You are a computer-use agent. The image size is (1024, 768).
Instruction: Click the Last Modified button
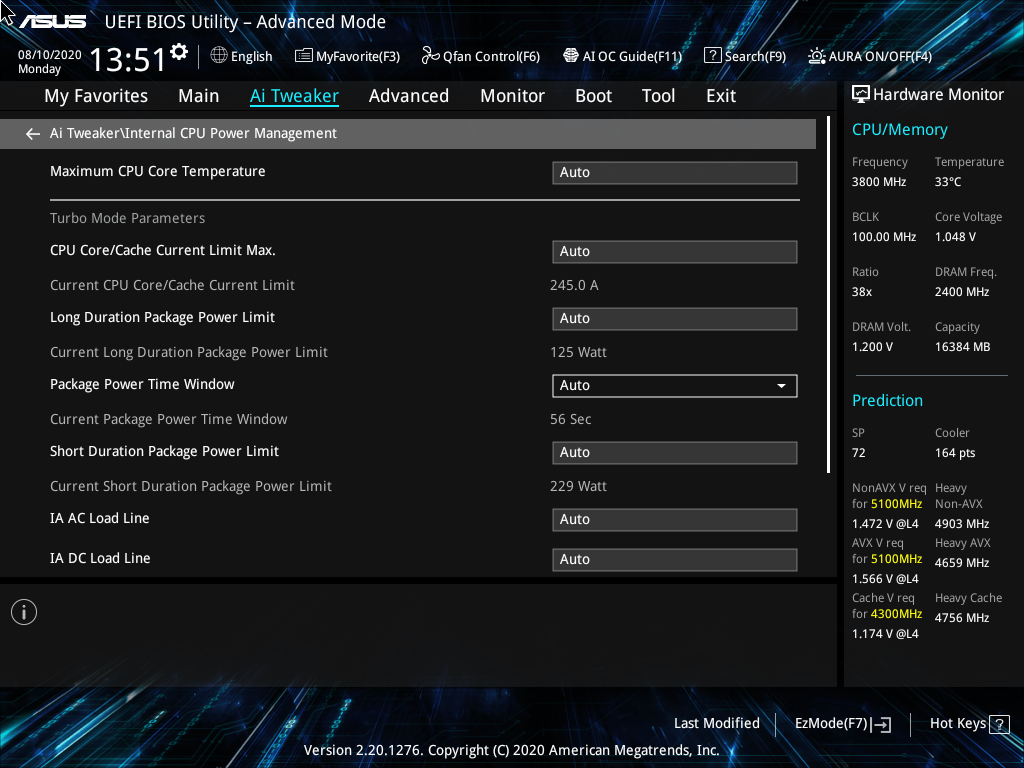tap(716, 723)
